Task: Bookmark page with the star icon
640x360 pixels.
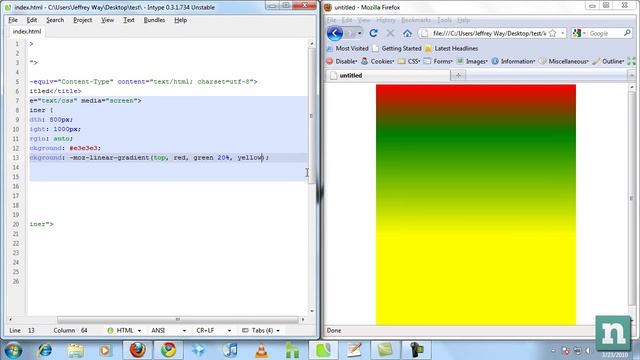Action: point(553,33)
